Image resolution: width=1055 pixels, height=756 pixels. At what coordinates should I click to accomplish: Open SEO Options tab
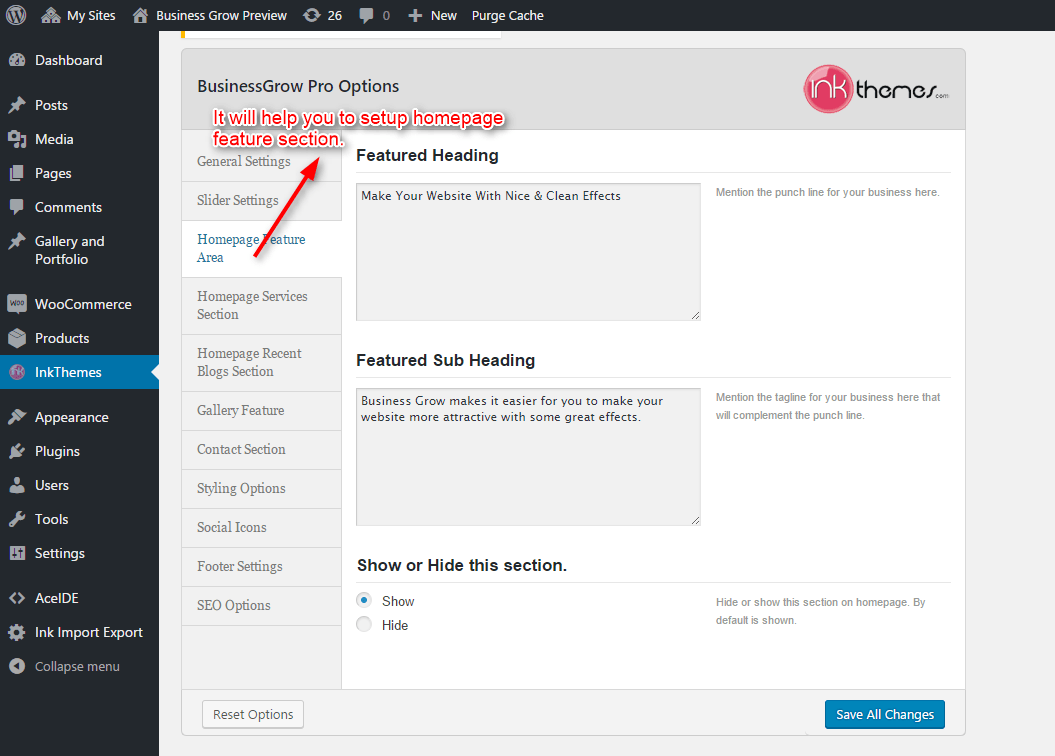262,605
